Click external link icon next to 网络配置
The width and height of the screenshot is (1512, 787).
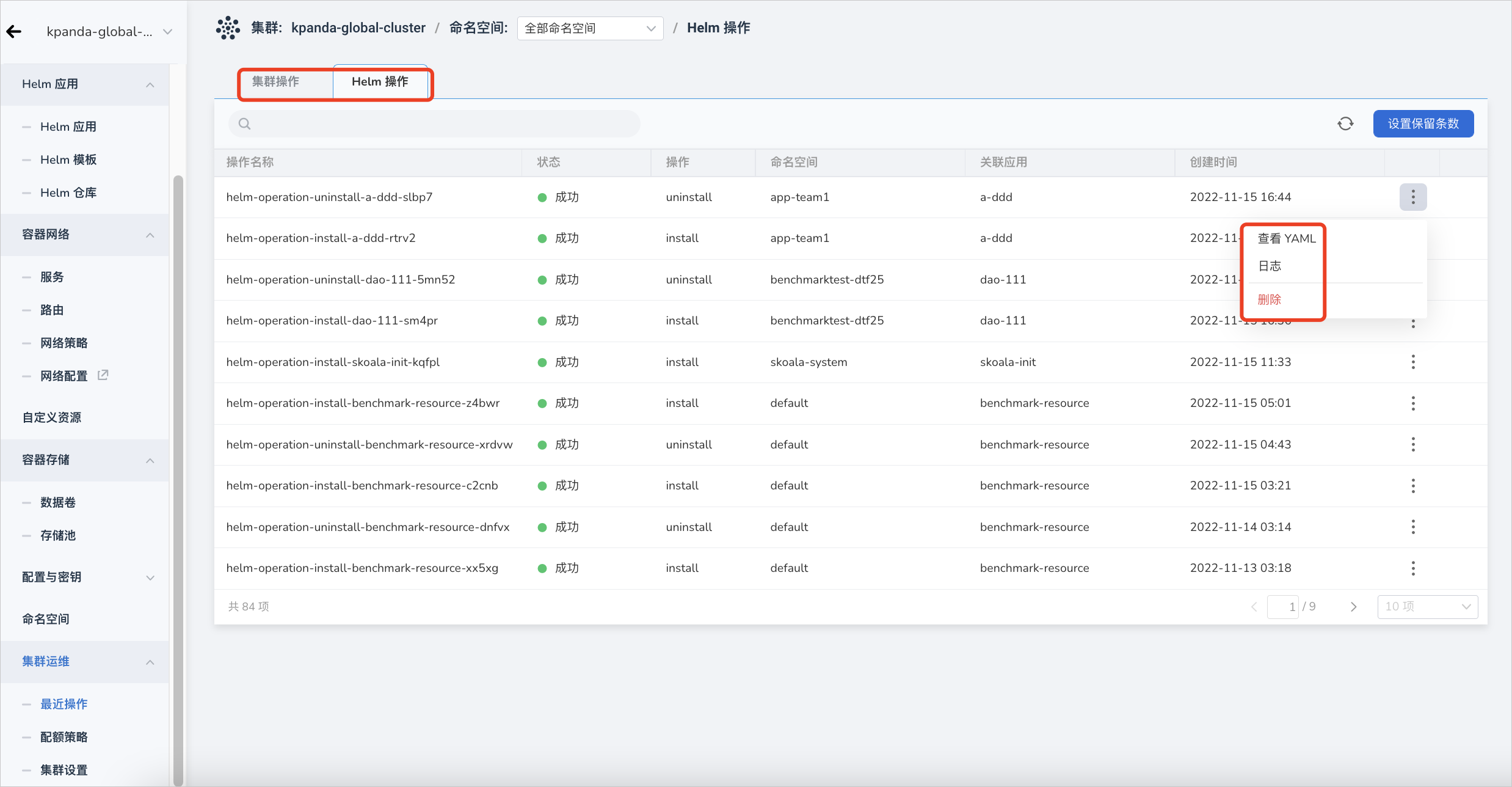click(103, 375)
